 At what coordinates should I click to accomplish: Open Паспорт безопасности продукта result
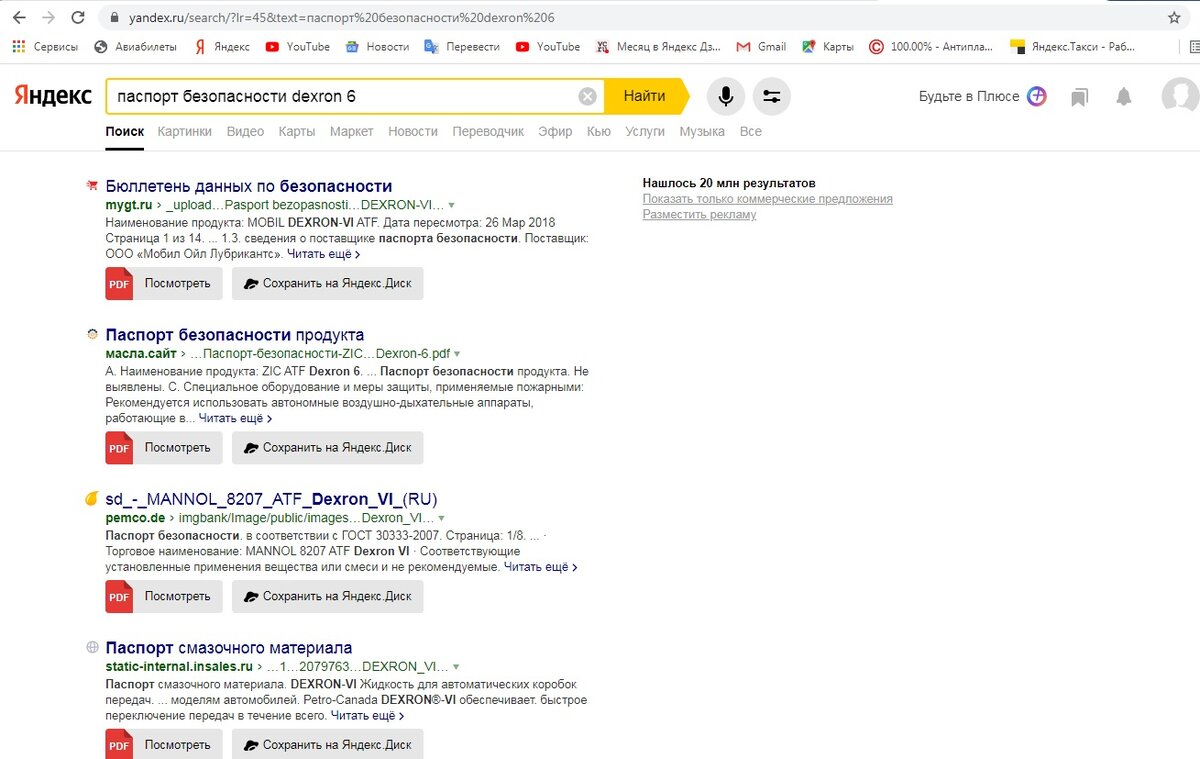coord(235,335)
